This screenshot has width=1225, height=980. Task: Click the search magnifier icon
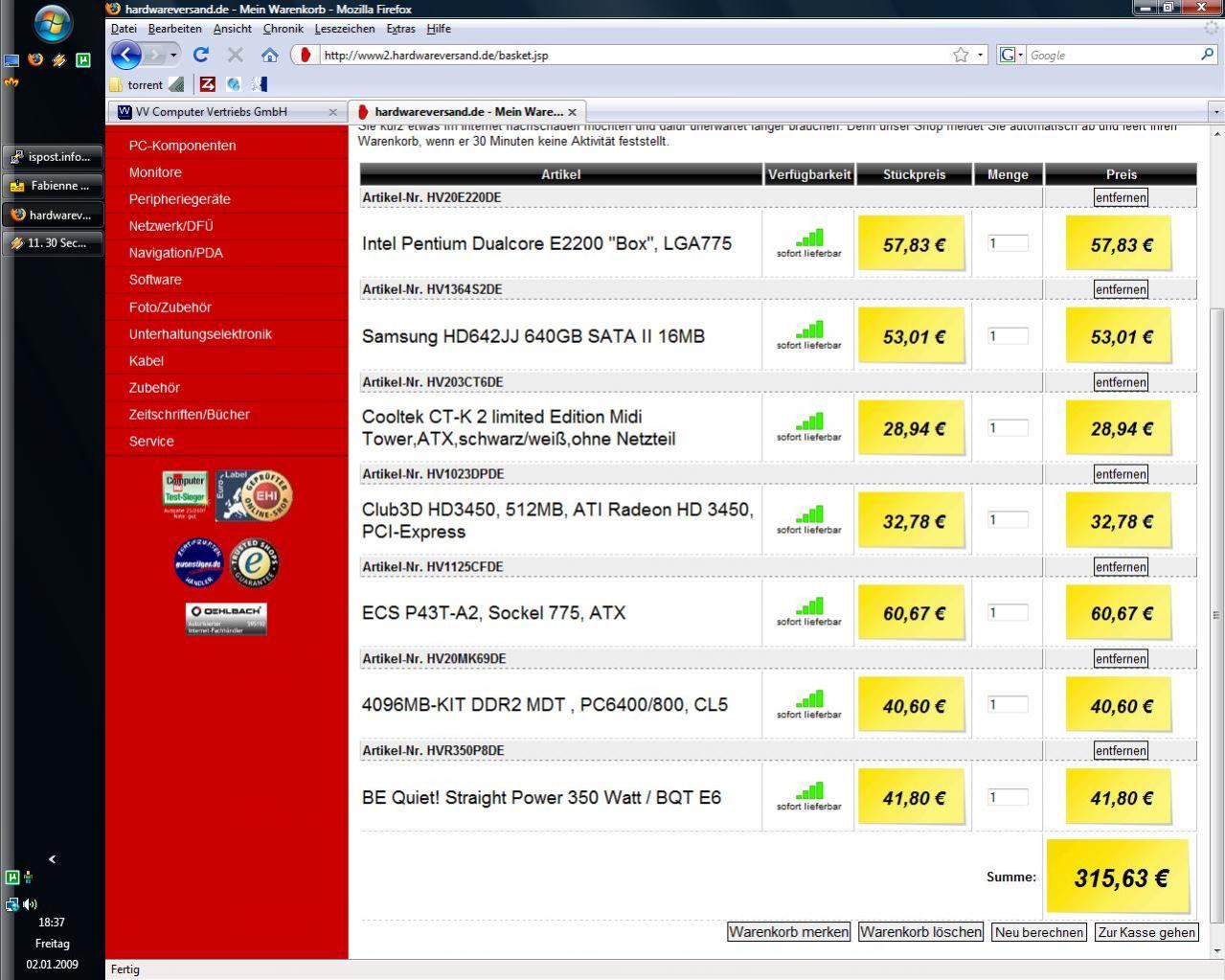[x=1207, y=55]
